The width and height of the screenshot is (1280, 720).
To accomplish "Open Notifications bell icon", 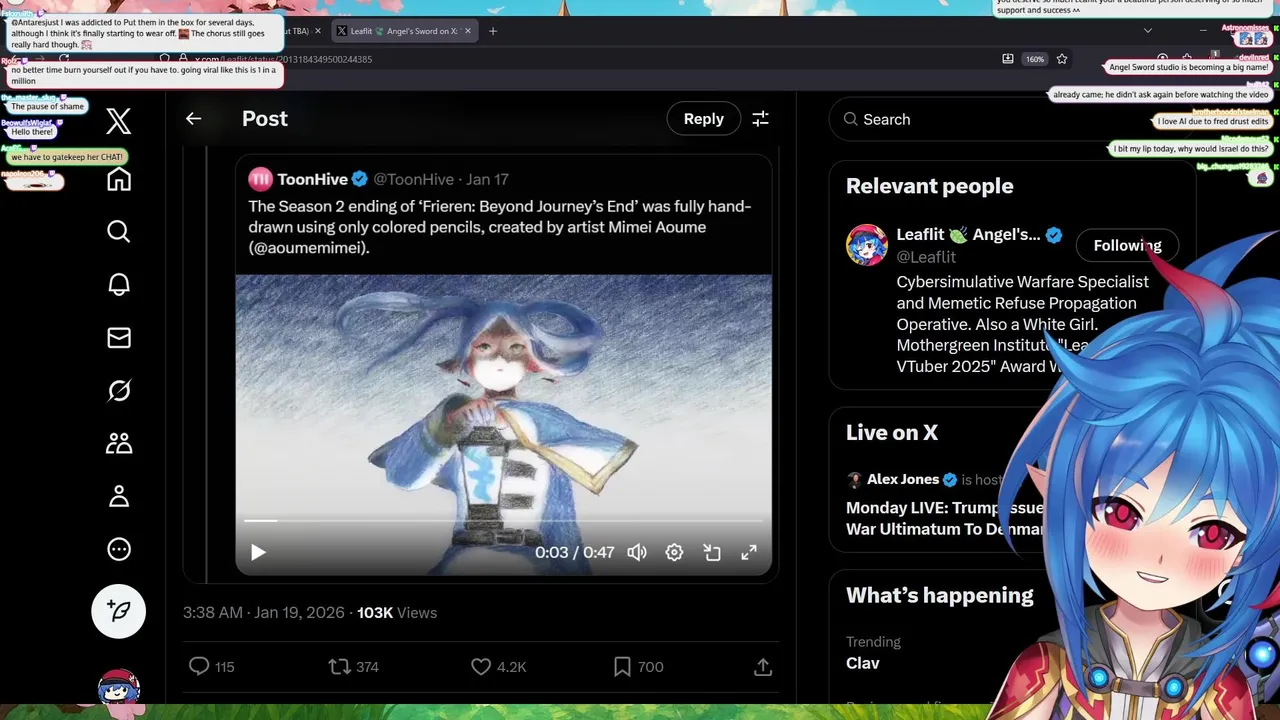I will tap(118, 285).
